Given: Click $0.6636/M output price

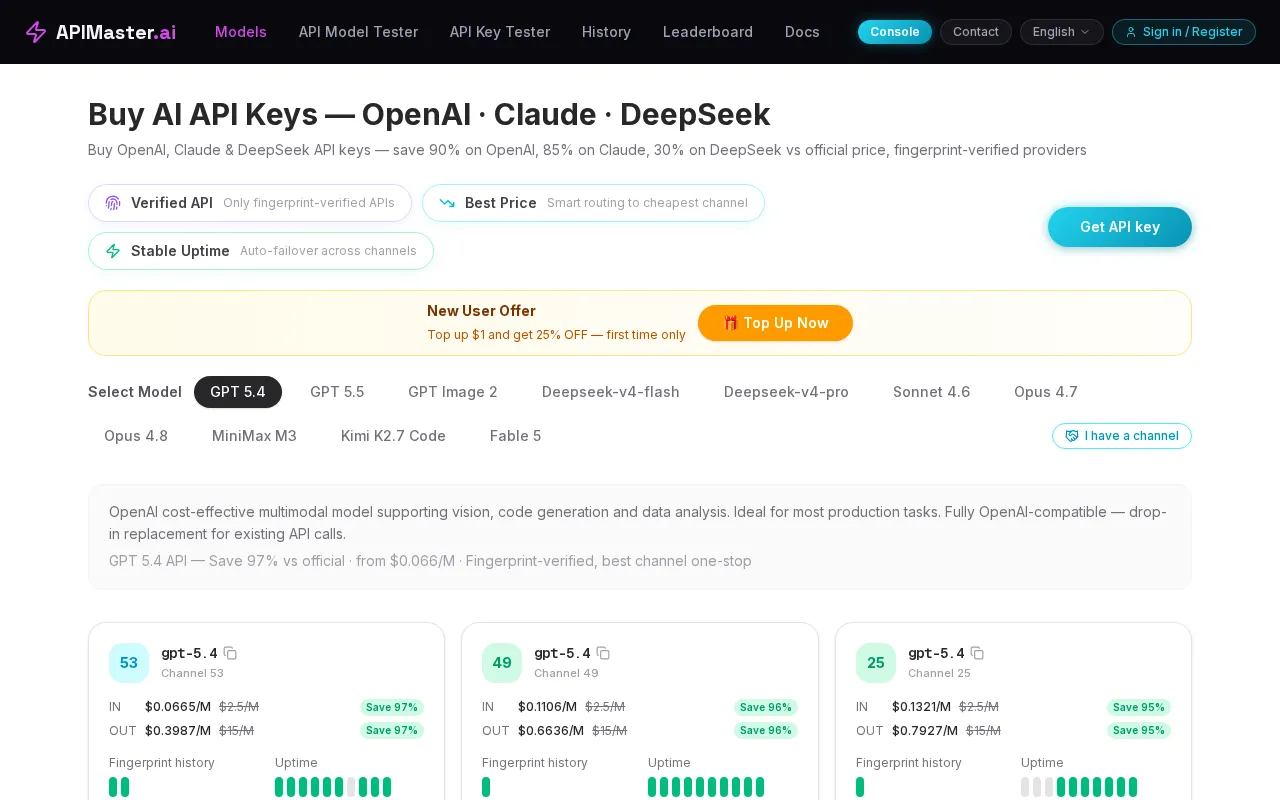Looking at the screenshot, I should pyautogui.click(x=551, y=731).
